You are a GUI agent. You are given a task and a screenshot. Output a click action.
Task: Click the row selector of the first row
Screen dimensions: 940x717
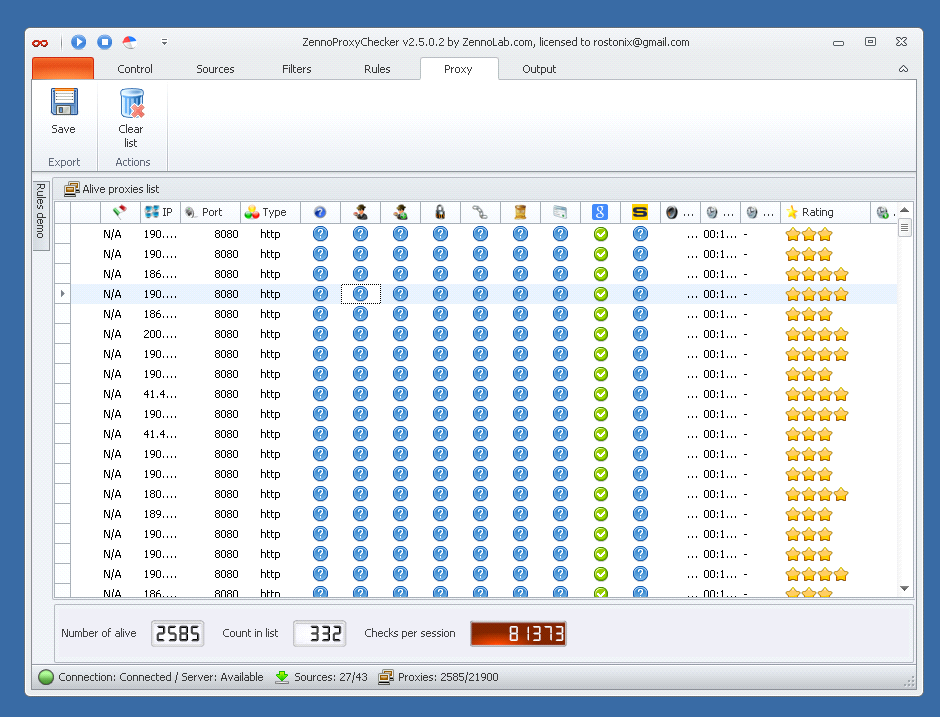point(63,234)
